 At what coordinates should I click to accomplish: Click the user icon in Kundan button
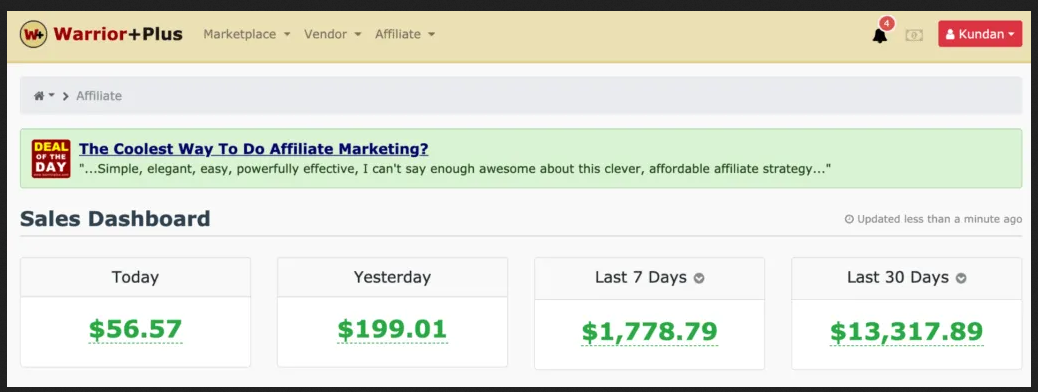point(950,34)
